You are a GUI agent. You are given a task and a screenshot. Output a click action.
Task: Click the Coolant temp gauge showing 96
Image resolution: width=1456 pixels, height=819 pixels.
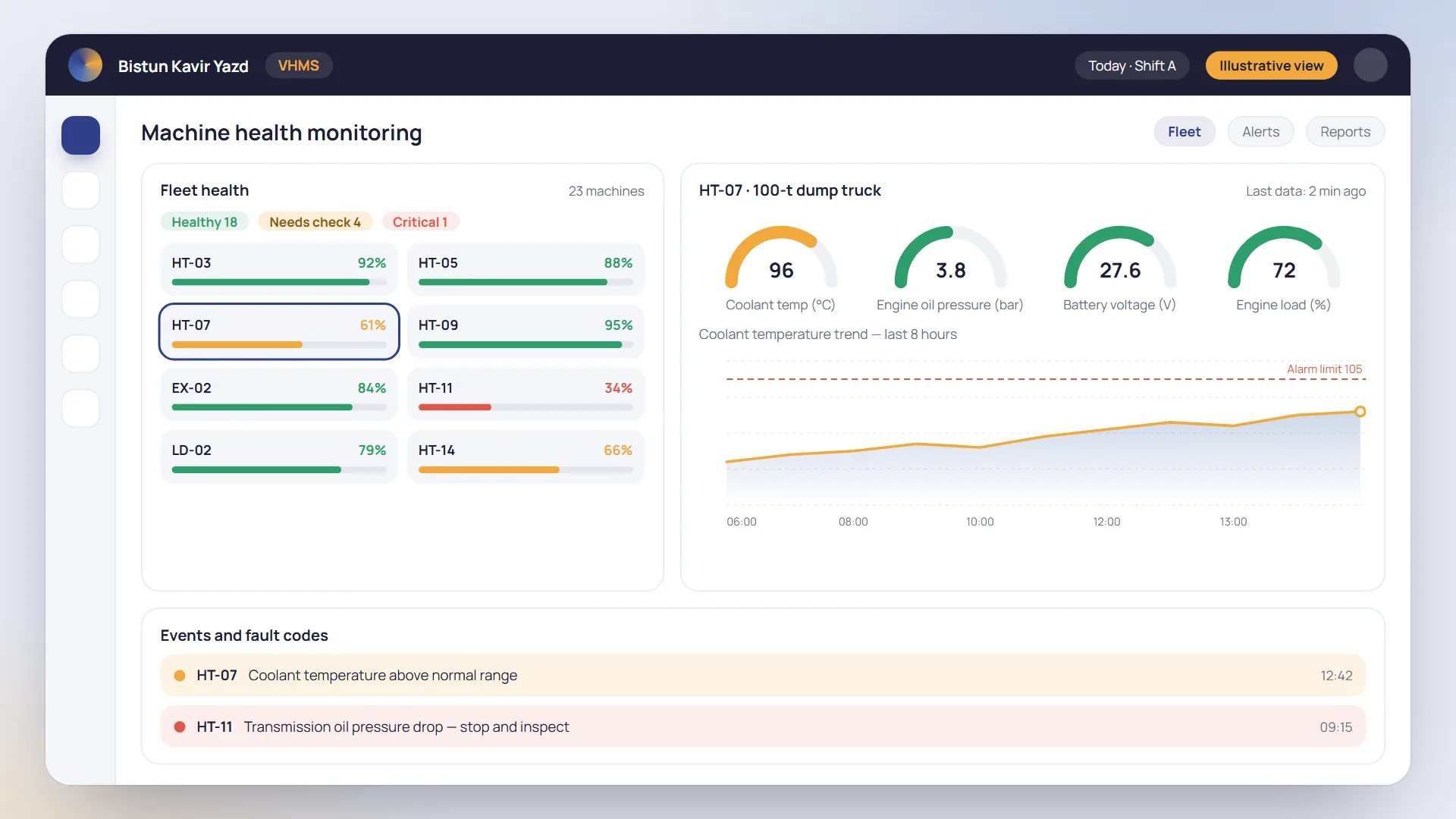(781, 259)
